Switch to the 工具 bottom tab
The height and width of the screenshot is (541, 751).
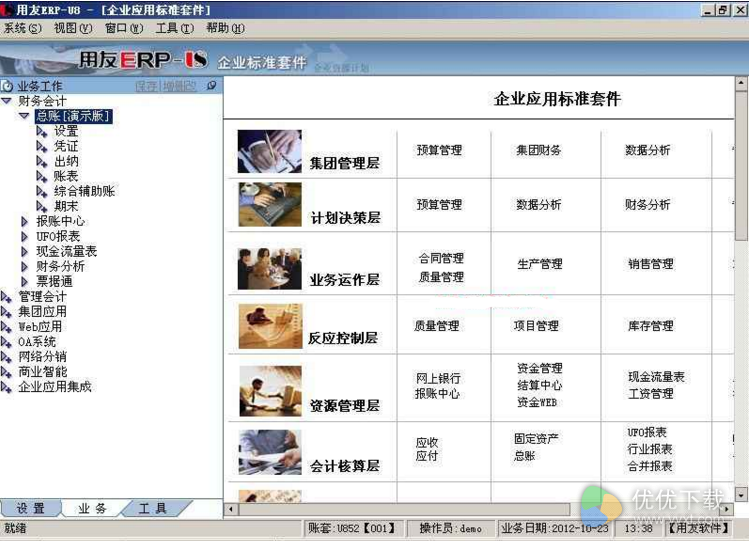pyautogui.click(x=153, y=508)
